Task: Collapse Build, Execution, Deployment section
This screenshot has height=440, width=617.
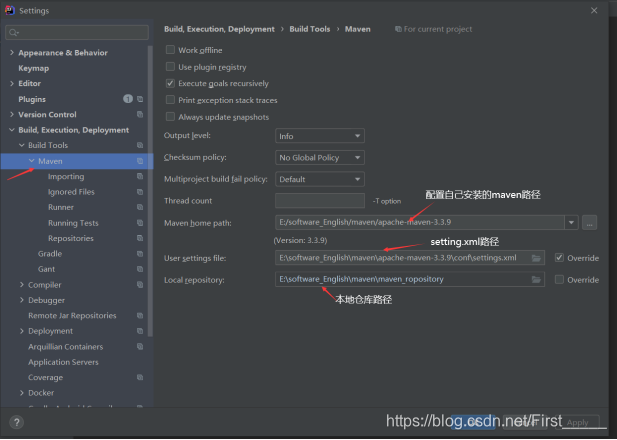Action: 12,129
